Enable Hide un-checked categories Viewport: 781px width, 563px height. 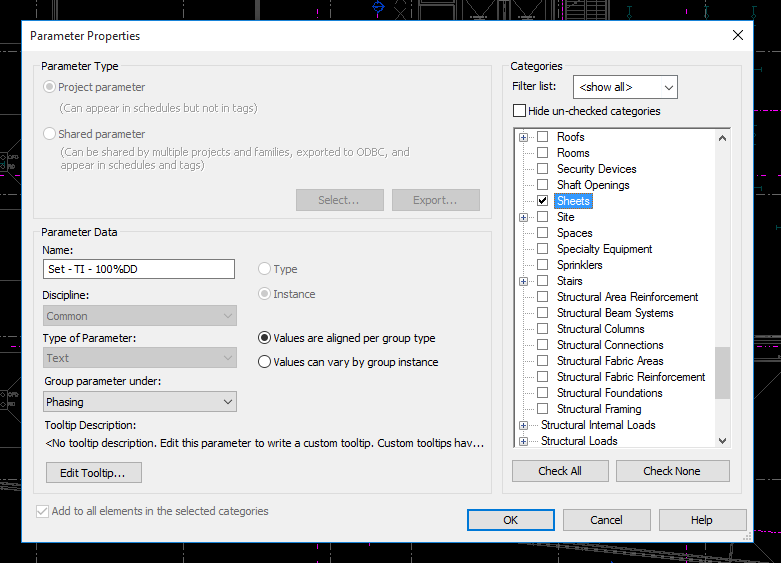519,111
